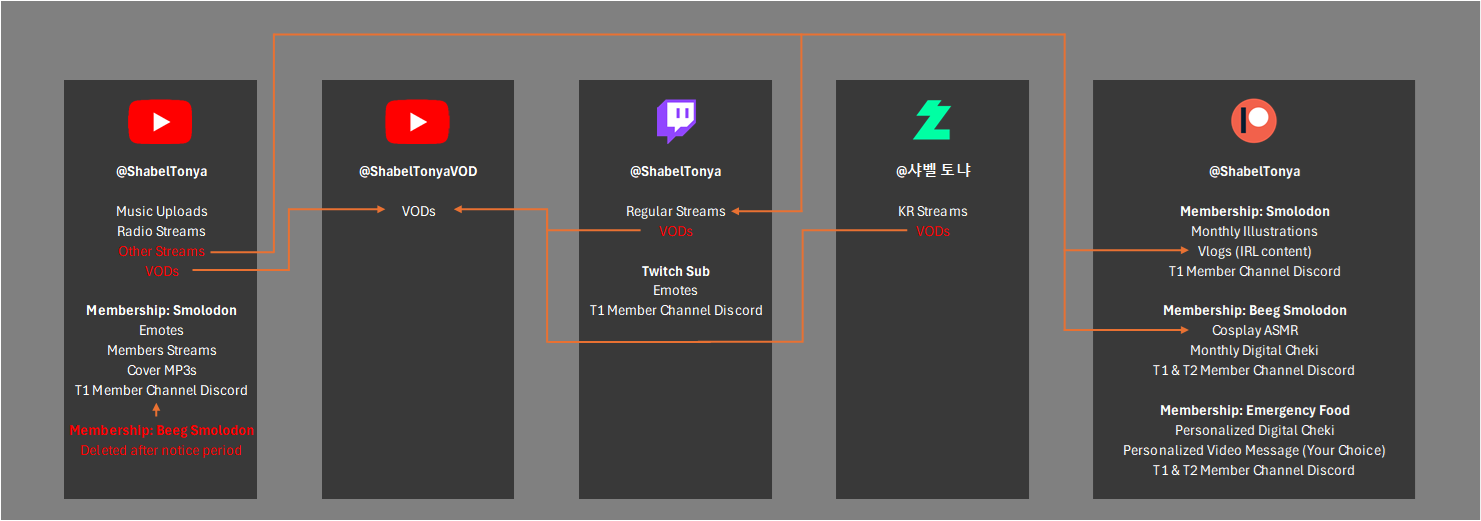Viewport: 1481px width, 521px height.
Task: Click the red Other Streams text
Action: point(161,251)
